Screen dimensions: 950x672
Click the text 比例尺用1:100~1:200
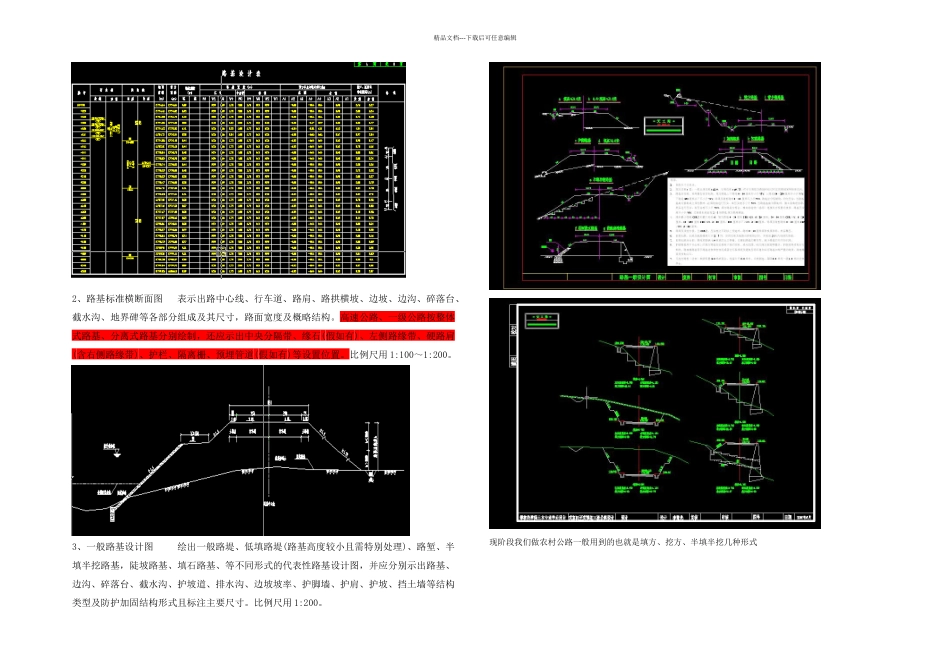(402, 354)
